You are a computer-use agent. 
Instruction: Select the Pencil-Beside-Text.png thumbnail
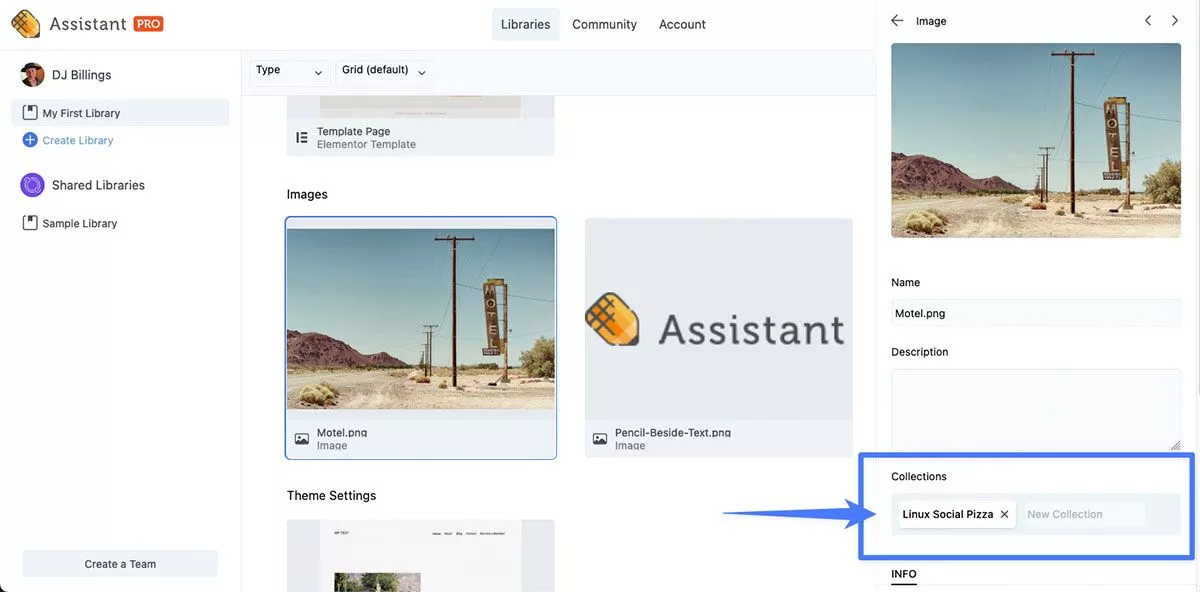point(719,319)
